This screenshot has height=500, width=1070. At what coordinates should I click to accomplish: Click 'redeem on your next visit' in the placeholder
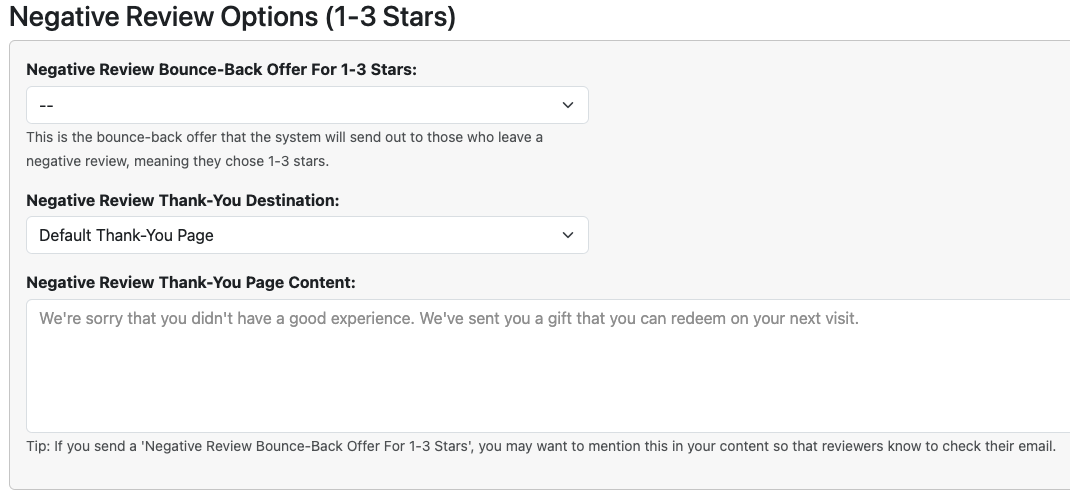click(x=764, y=319)
